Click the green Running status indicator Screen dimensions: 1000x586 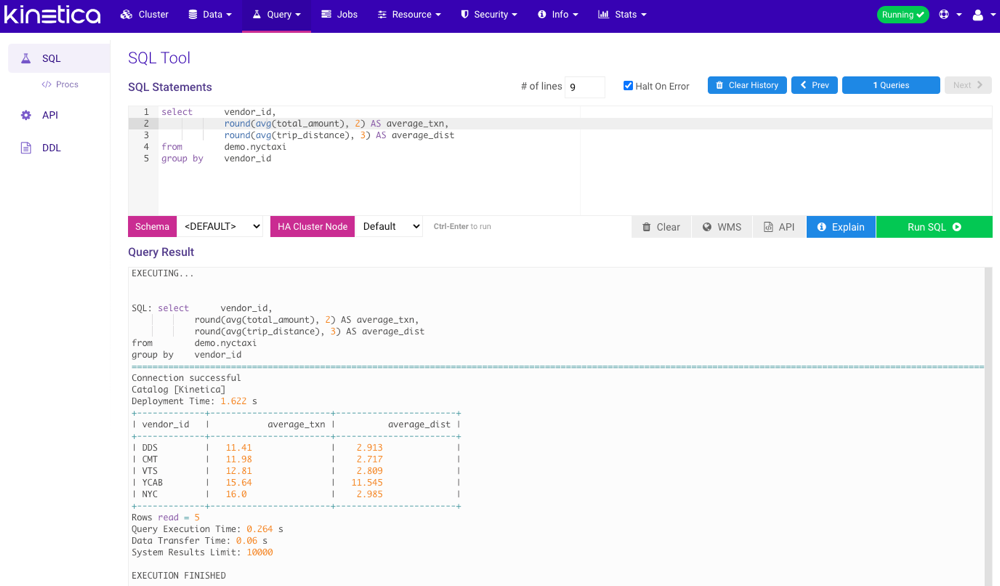902,14
